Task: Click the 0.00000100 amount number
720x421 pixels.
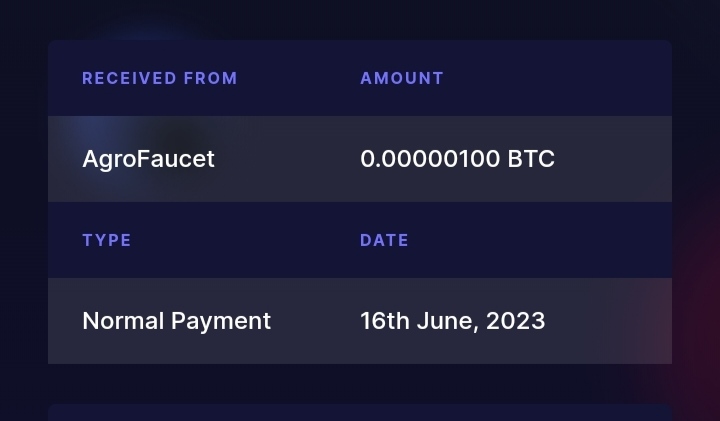Action: pyautogui.click(x=430, y=159)
